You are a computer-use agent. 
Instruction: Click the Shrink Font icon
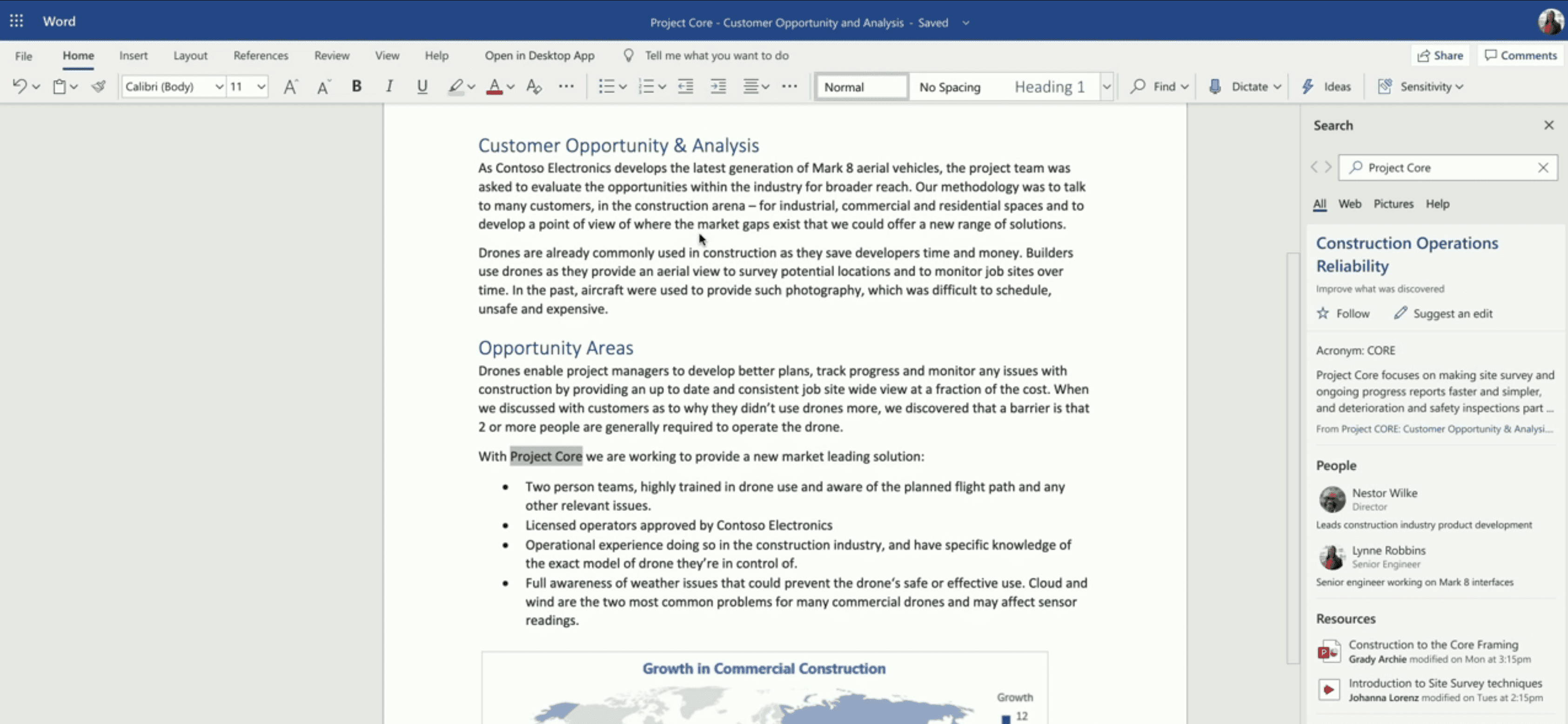click(x=323, y=87)
